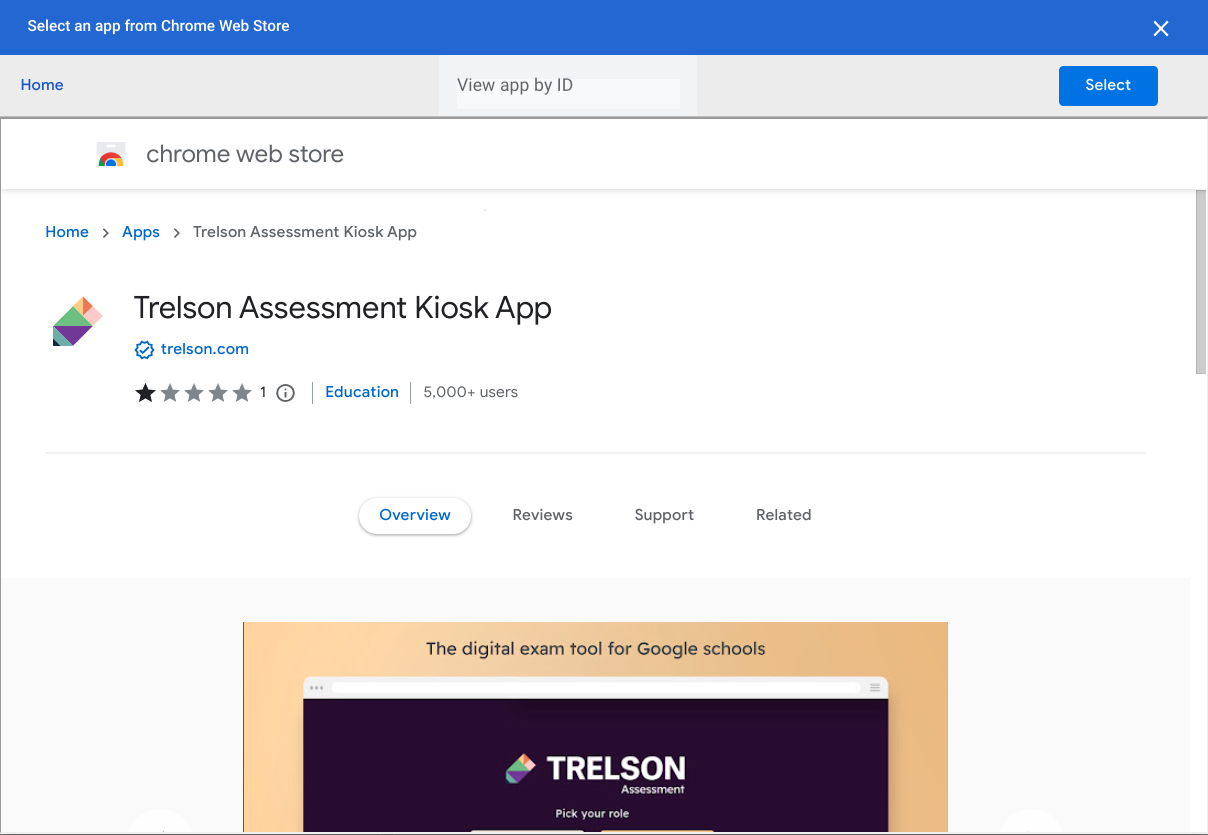Open the Support tab
The height and width of the screenshot is (835, 1208).
click(664, 514)
